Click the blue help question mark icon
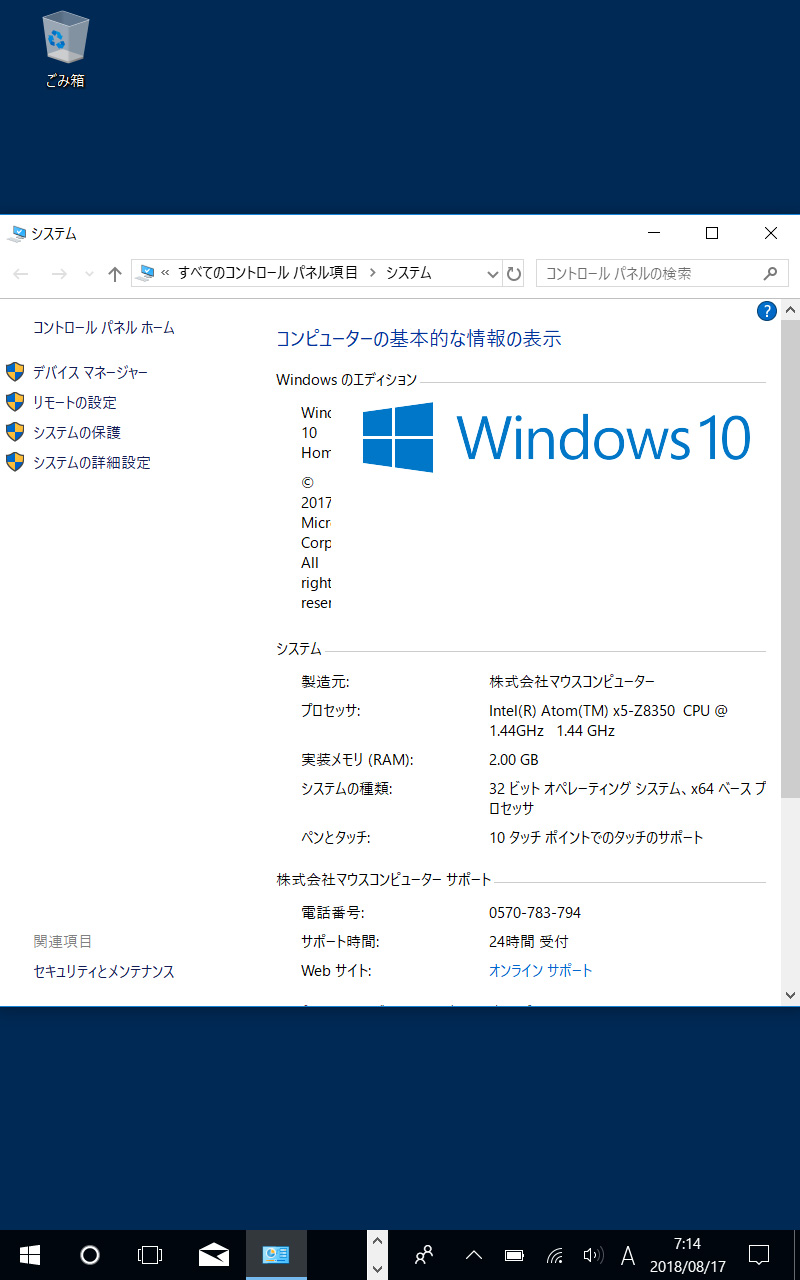 pos(766,311)
